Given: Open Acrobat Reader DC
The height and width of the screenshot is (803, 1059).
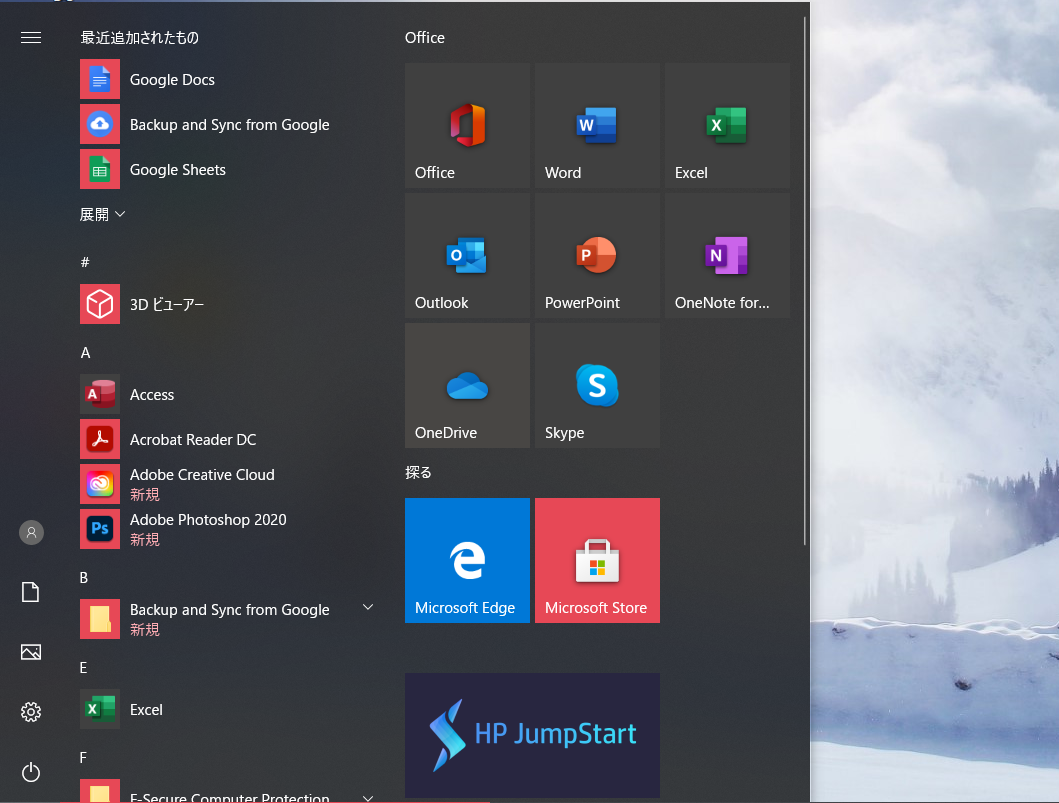Looking at the screenshot, I should click(x=228, y=440).
